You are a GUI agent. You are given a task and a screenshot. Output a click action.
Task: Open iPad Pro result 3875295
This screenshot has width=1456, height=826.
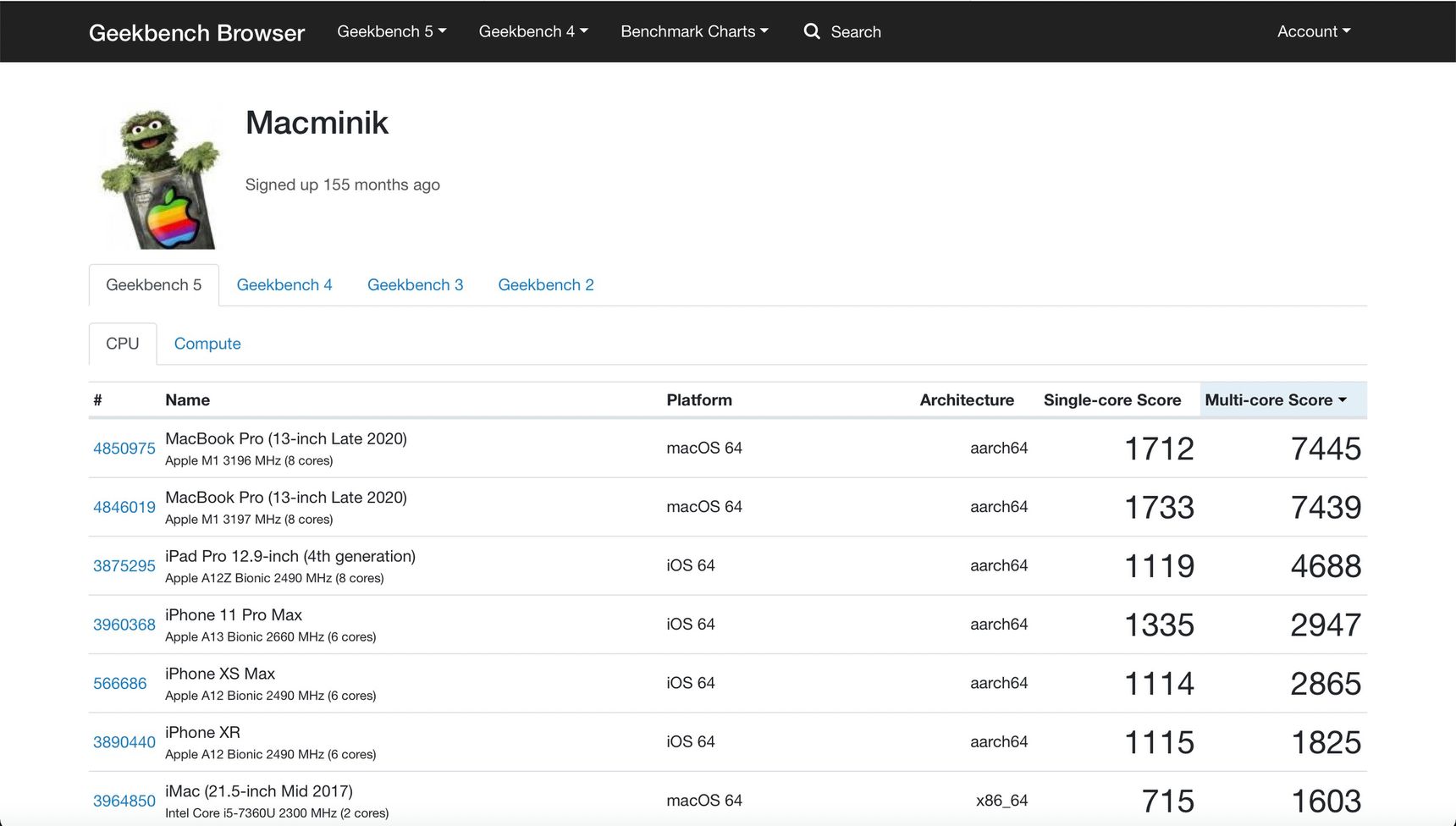click(124, 566)
